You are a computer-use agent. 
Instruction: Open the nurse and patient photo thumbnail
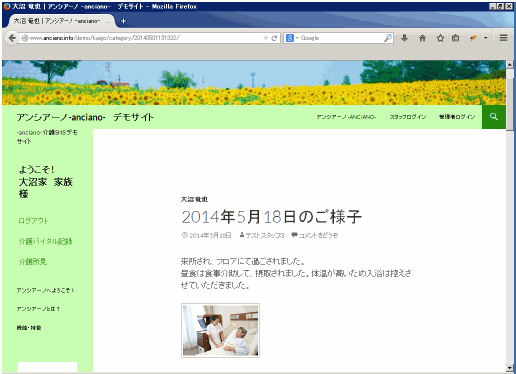(x=220, y=330)
